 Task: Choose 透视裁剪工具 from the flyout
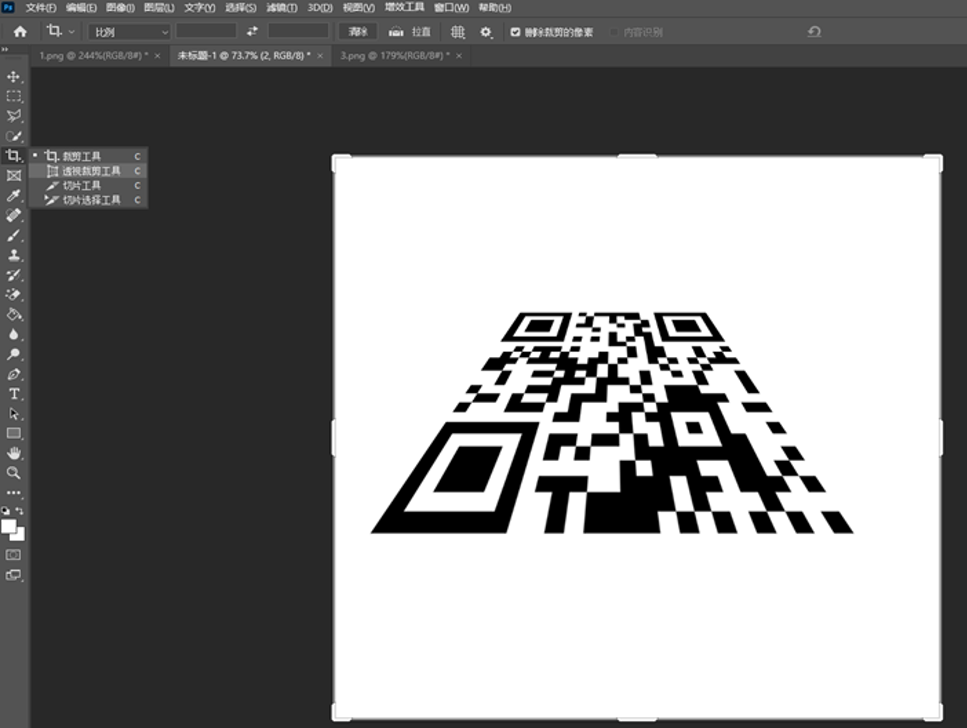tap(89, 171)
